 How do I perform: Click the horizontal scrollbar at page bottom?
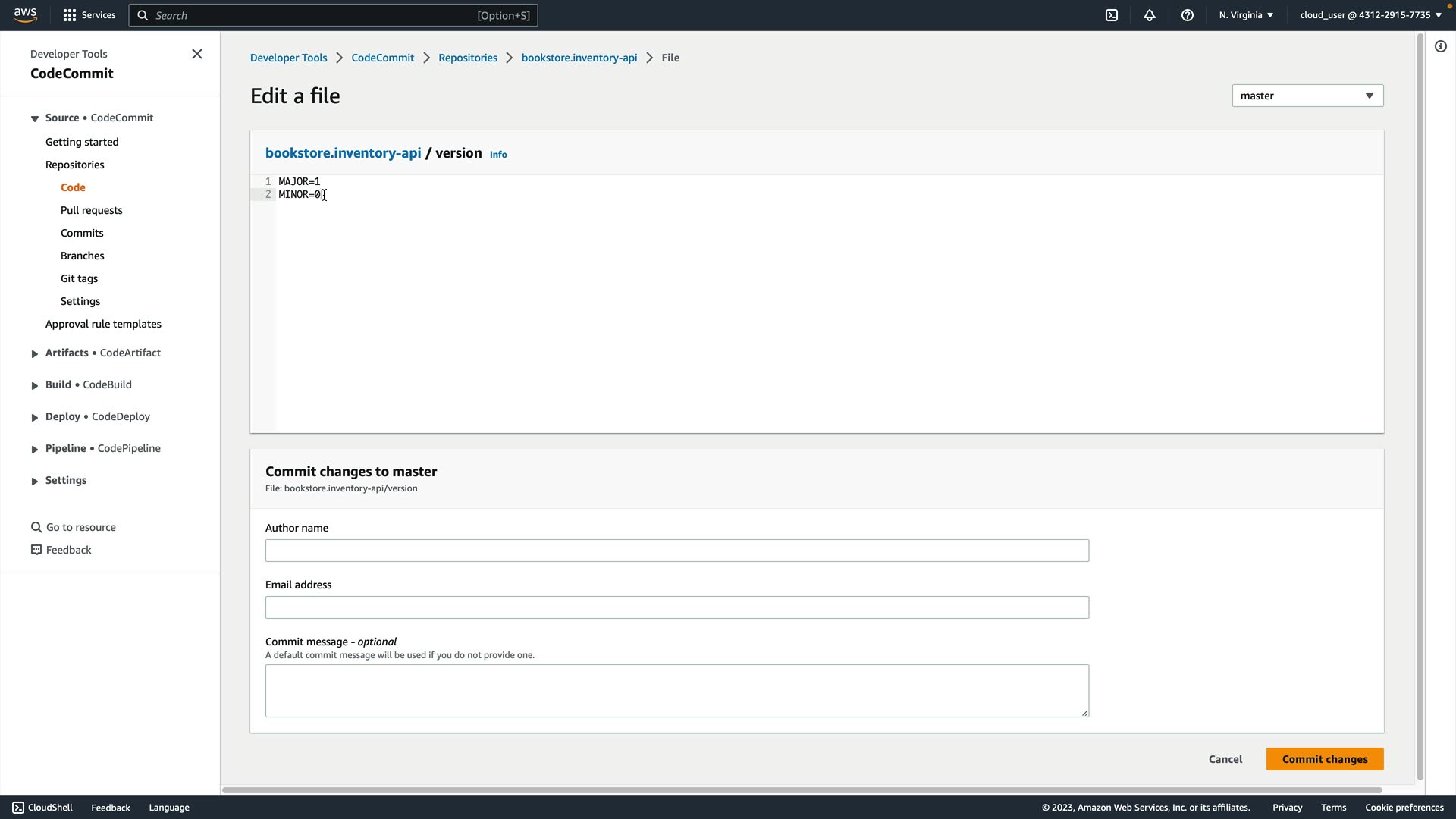pyautogui.click(x=801, y=790)
